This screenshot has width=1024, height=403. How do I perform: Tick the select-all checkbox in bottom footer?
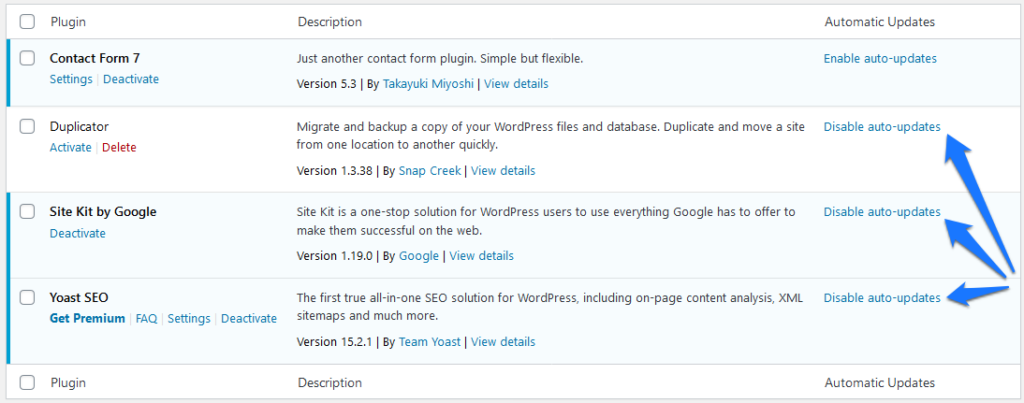(x=27, y=383)
